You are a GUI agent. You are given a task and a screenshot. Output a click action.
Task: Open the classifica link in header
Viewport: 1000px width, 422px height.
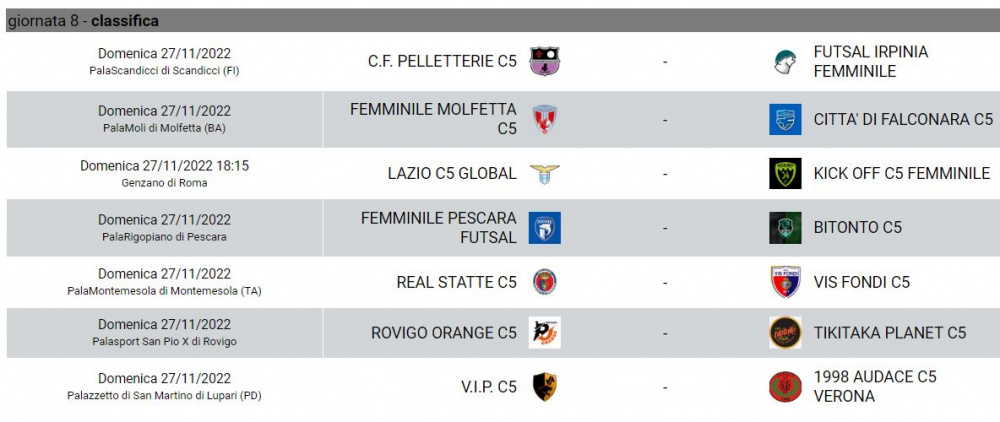click(x=125, y=21)
